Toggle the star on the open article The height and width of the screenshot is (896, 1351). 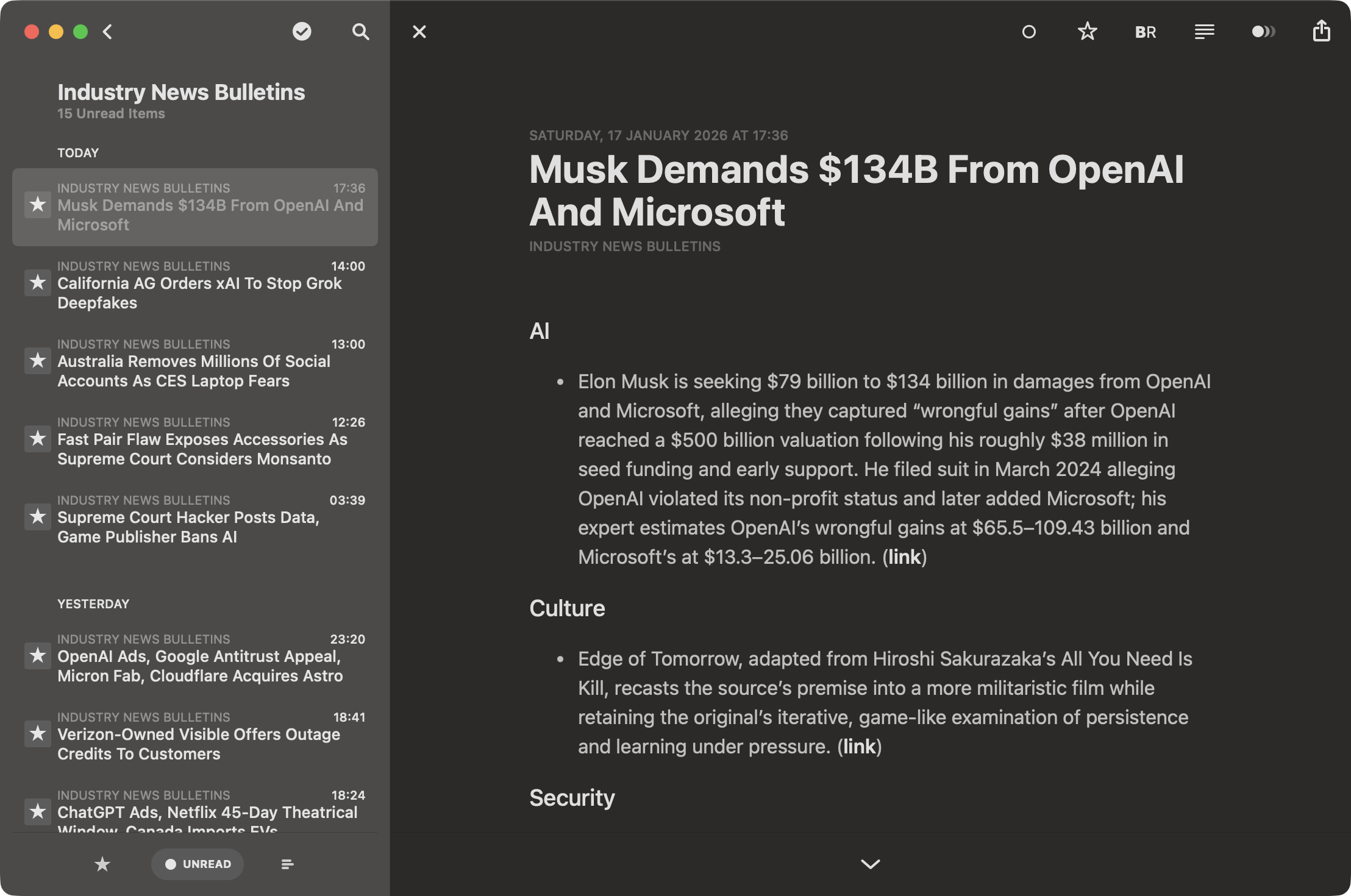1087,32
